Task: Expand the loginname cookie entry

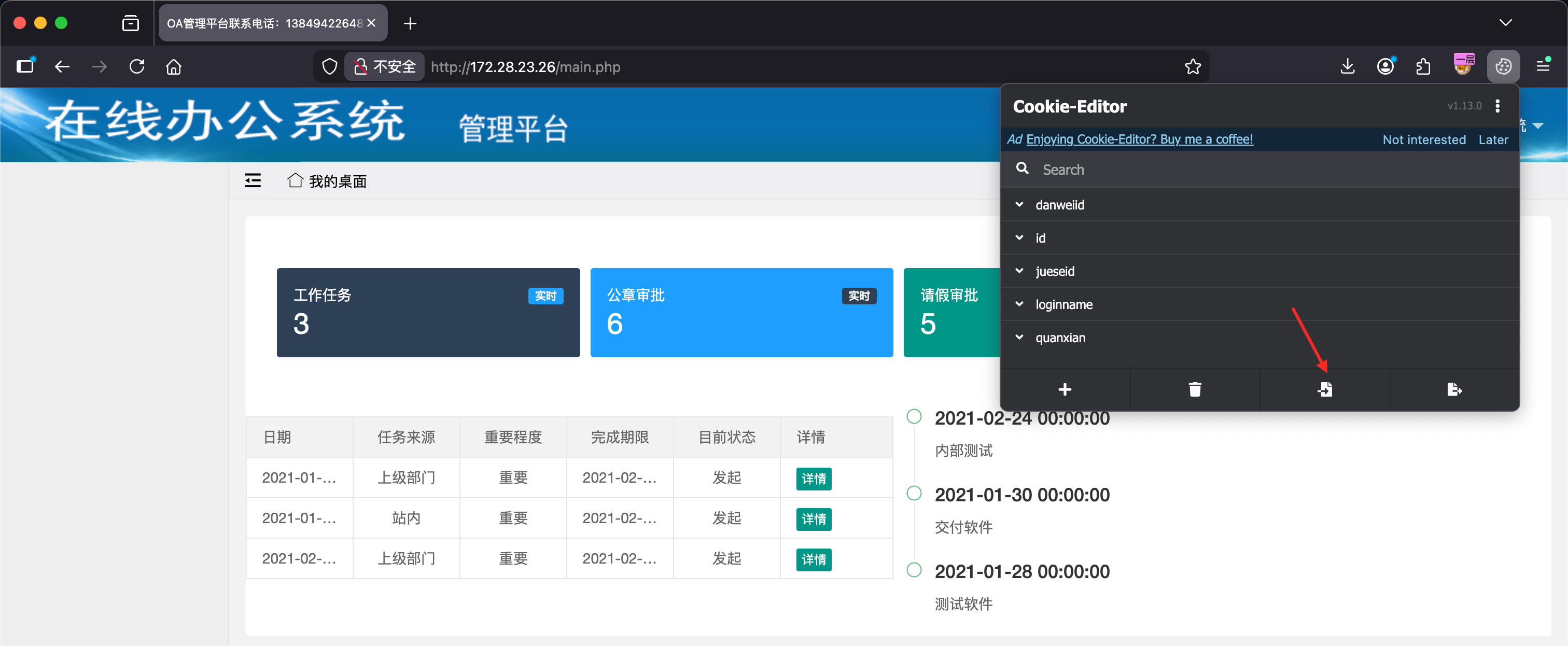Action: pyautogui.click(x=1063, y=304)
